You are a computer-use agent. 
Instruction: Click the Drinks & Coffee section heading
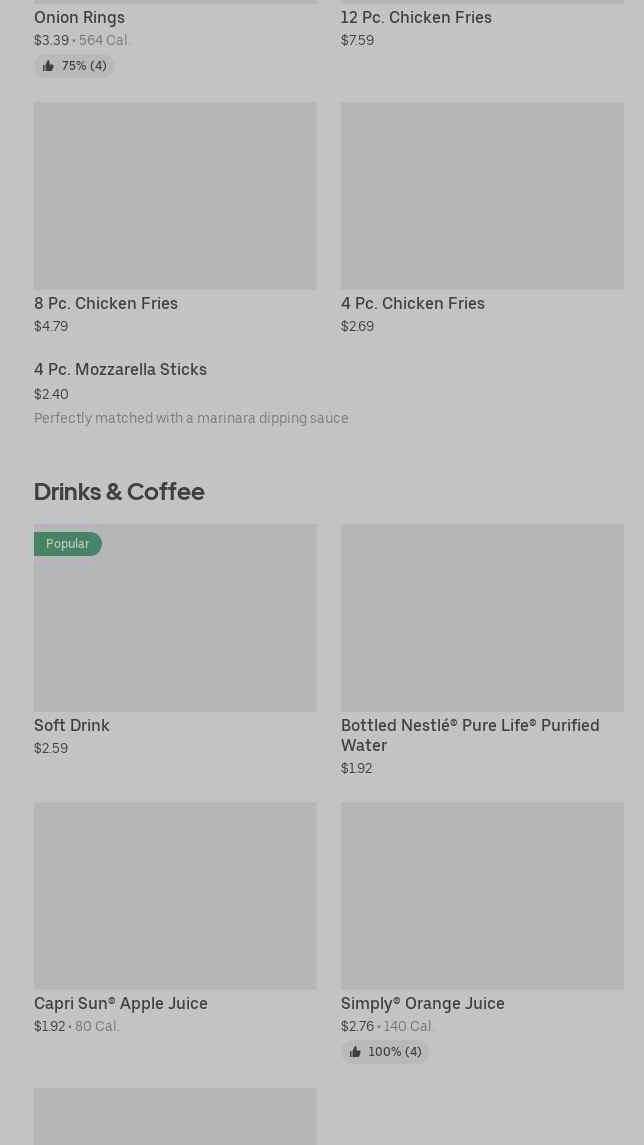(x=119, y=491)
